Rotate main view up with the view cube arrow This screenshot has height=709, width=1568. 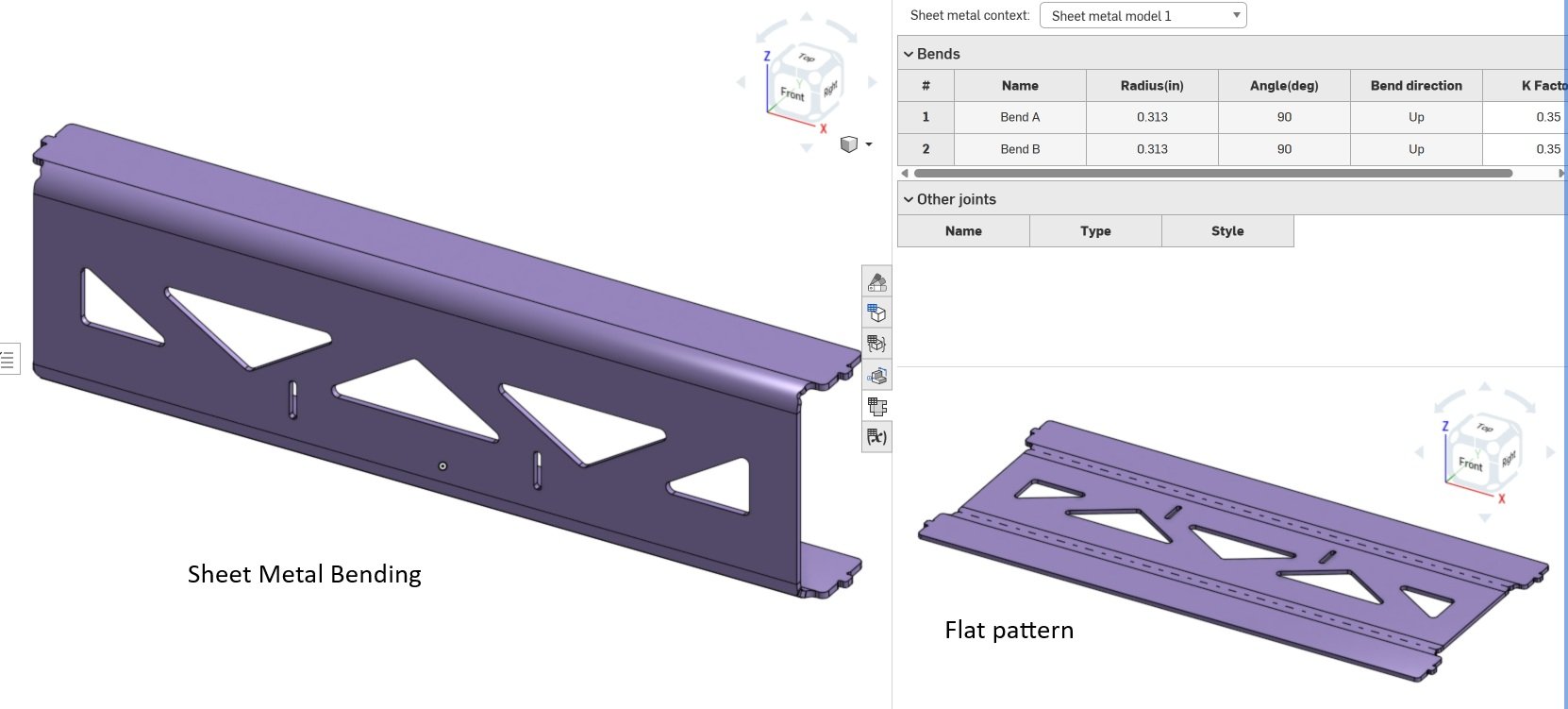[806, 17]
